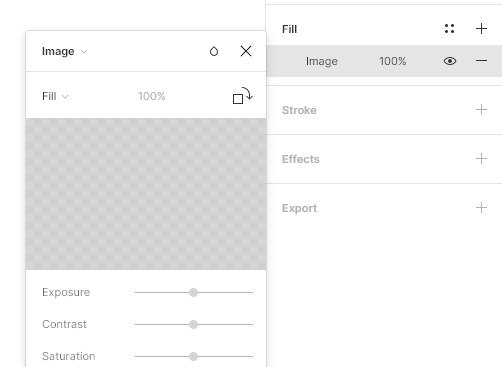This screenshot has height=367, width=502.
Task: Click the Contrast slider handle
Action: pyautogui.click(x=193, y=324)
